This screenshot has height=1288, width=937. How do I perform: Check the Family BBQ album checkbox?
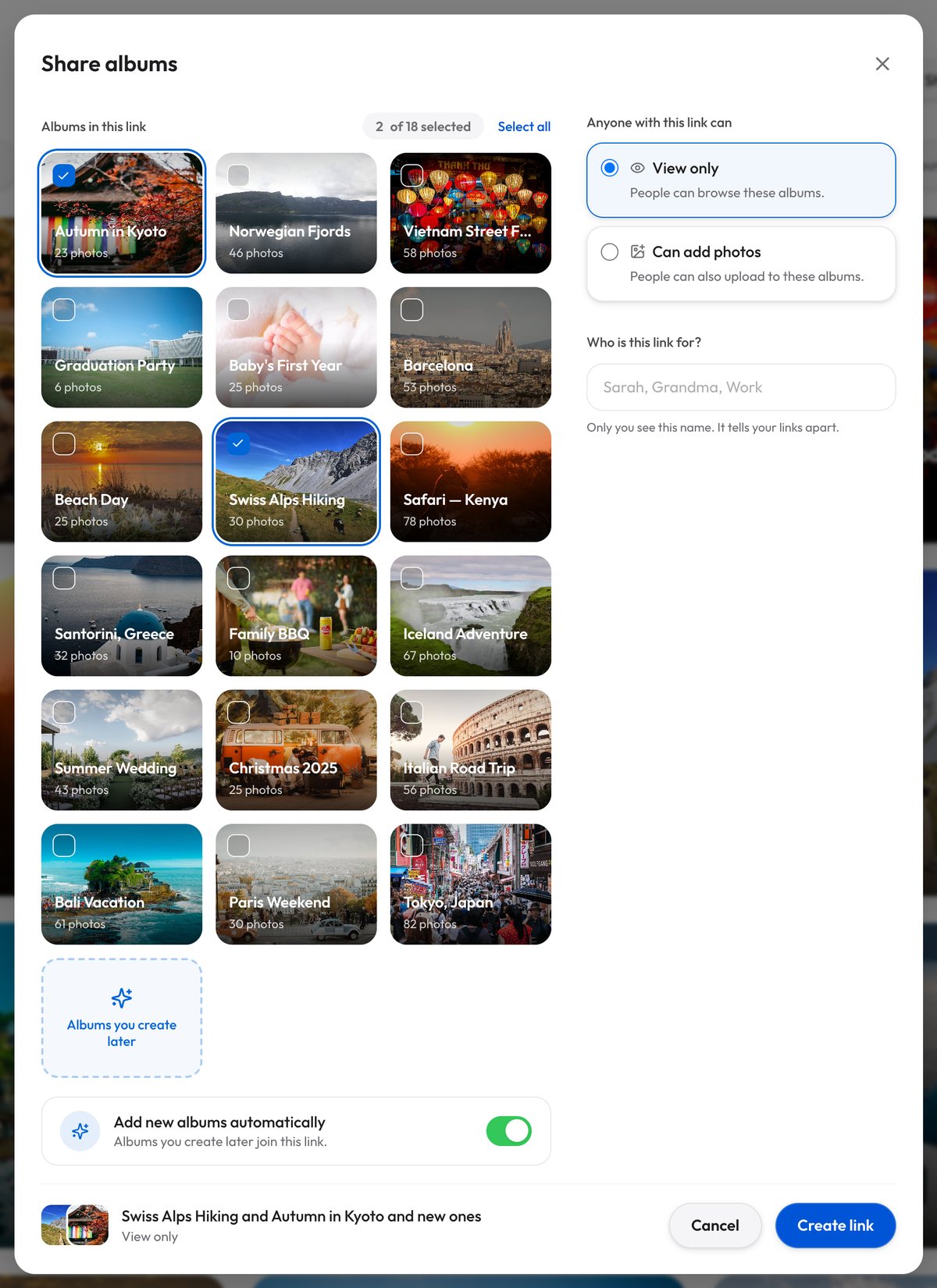(238, 578)
